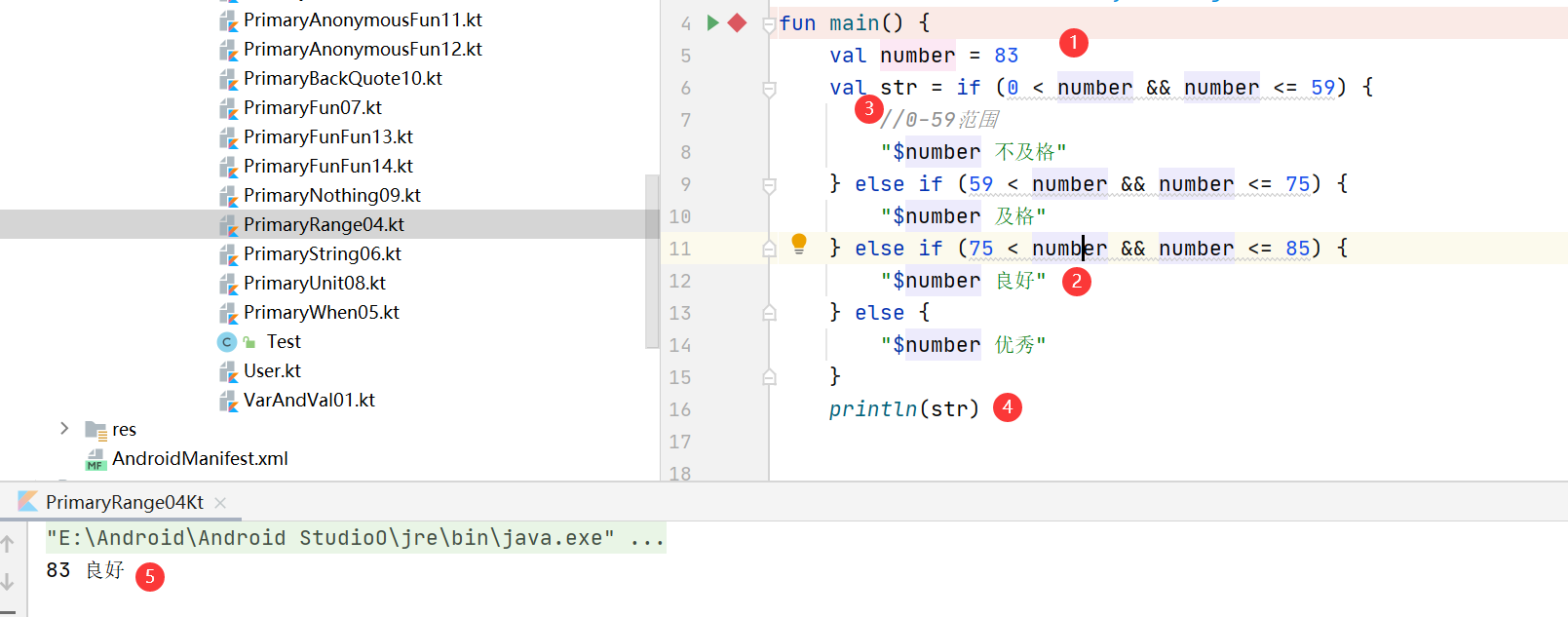Click Kotlin file icon of PrimaryFun07.kt

pos(228,108)
